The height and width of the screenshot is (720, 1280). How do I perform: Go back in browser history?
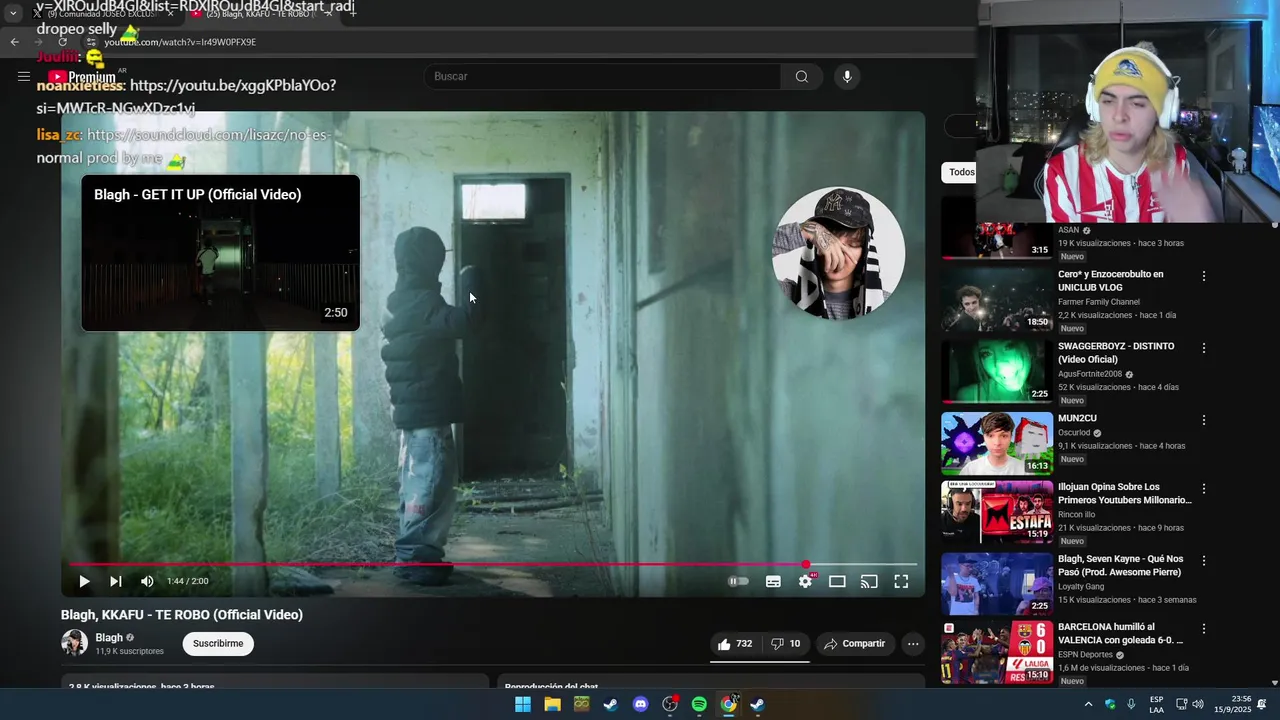click(14, 42)
